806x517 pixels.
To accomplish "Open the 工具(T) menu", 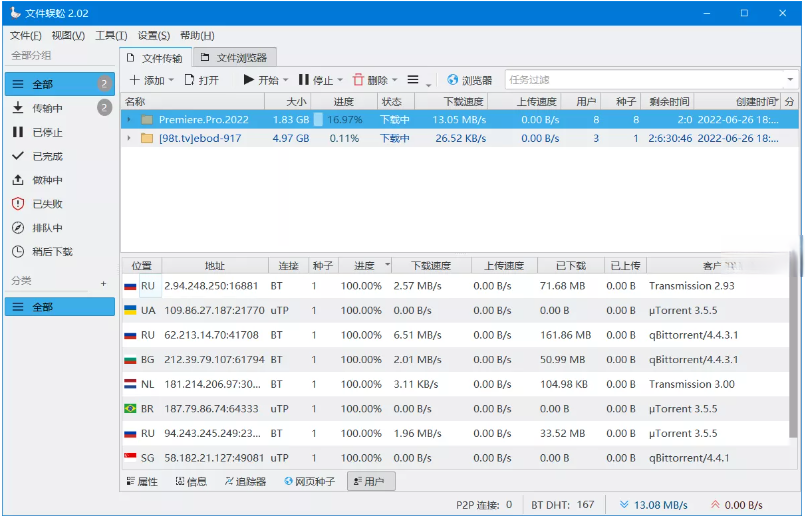I will [x=111, y=35].
